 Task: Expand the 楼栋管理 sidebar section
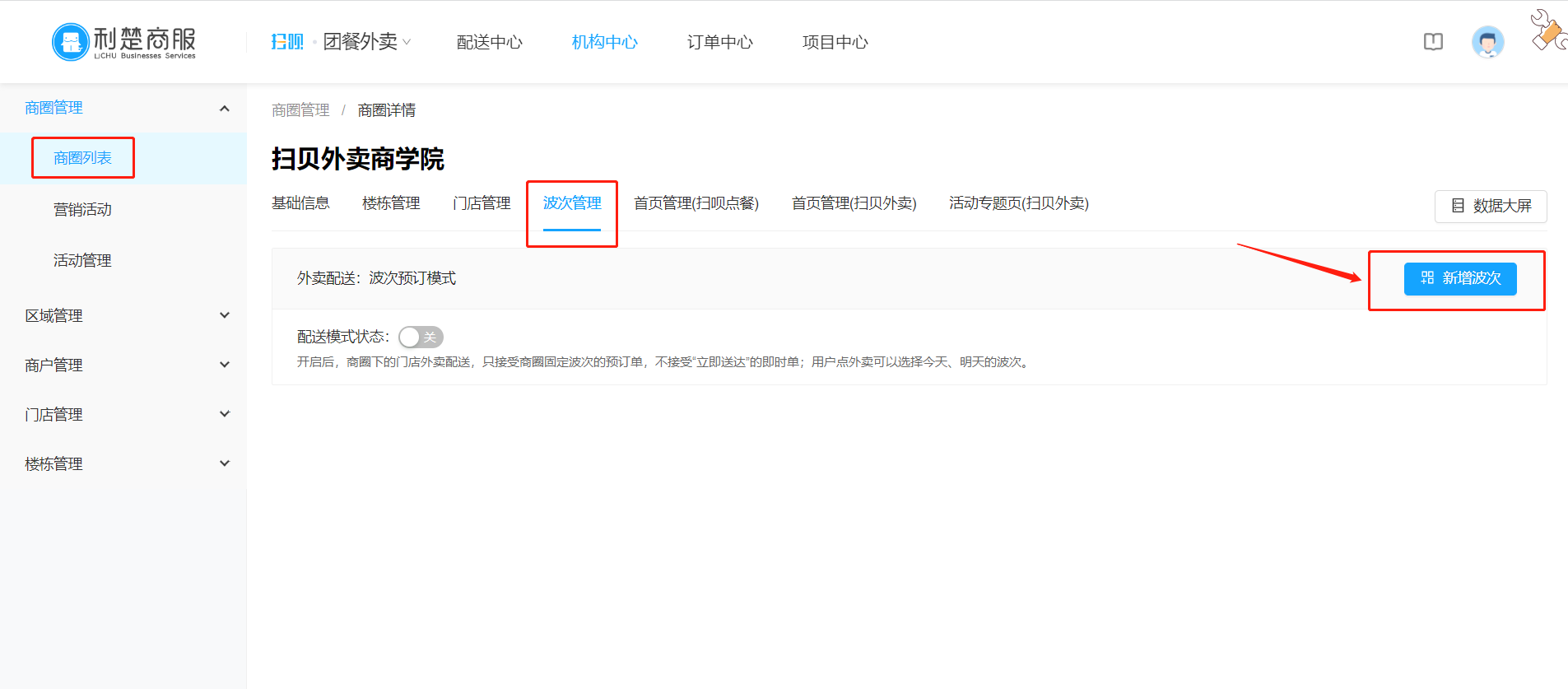(123, 463)
